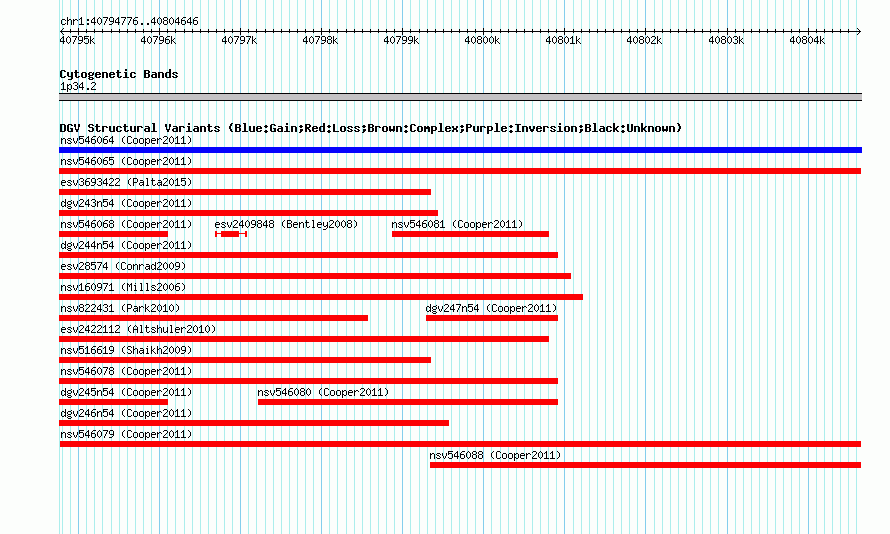The image size is (890, 534).
Task: Click the nsv546078 (Cooper2011) label
Action: [126, 371]
